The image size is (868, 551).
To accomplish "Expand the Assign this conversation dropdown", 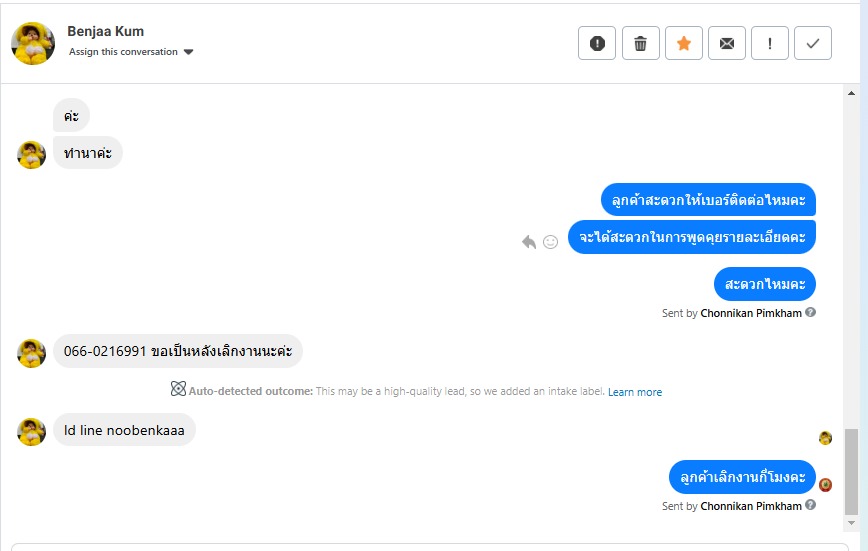I will 188,52.
